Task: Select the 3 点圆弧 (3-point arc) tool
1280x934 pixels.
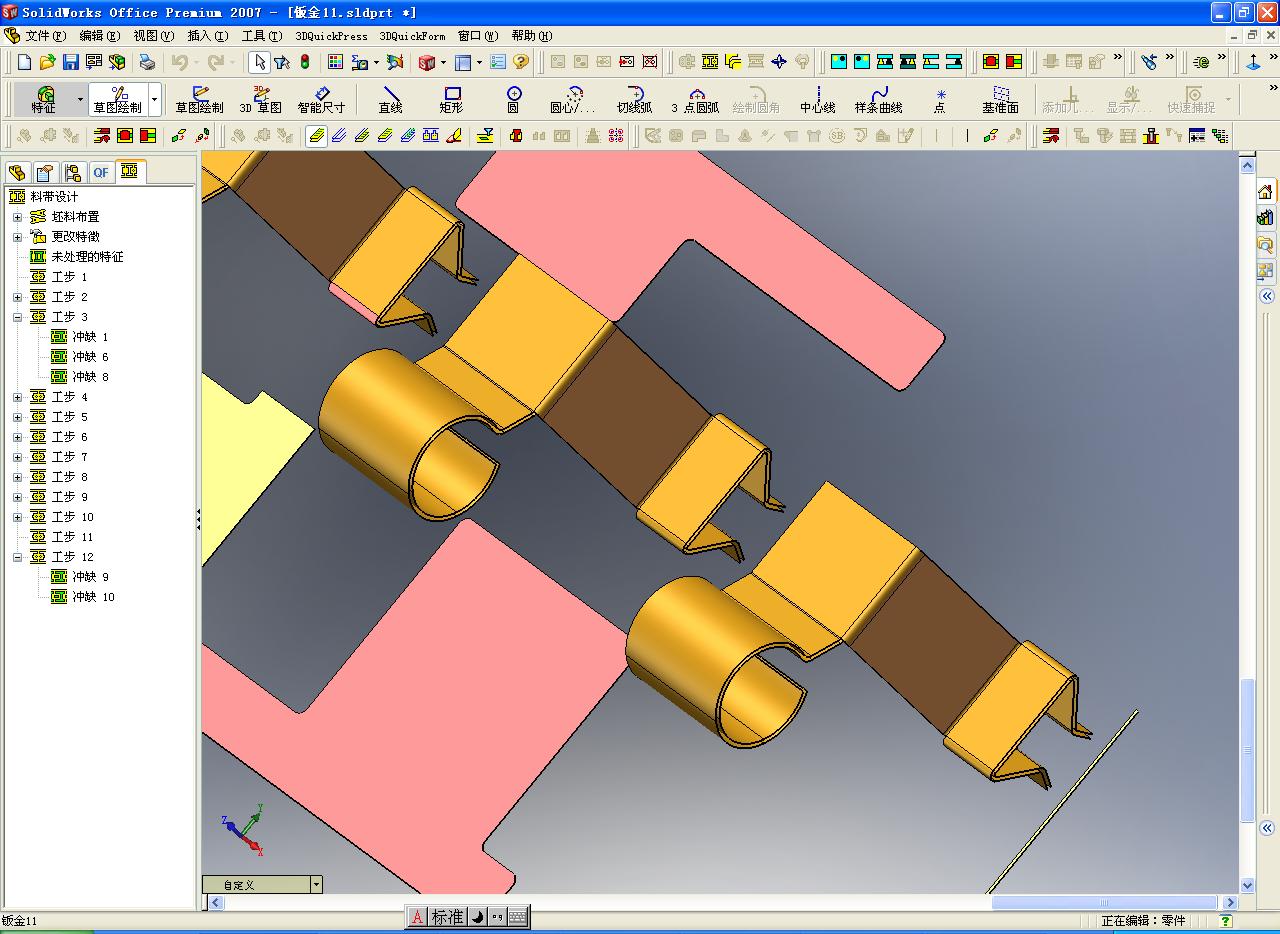Action: pos(695,100)
